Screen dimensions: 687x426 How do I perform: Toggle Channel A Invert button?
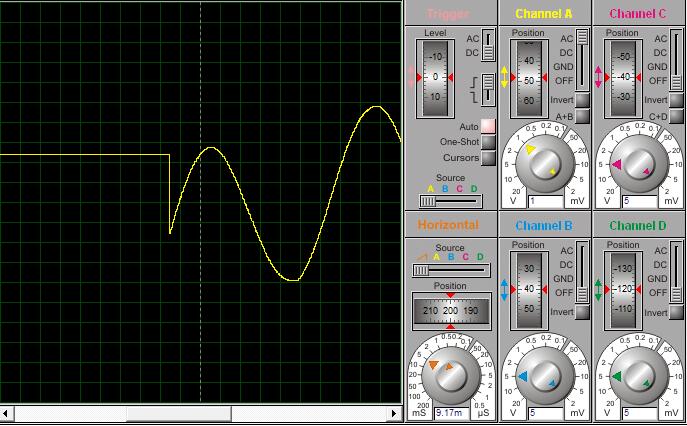582,100
